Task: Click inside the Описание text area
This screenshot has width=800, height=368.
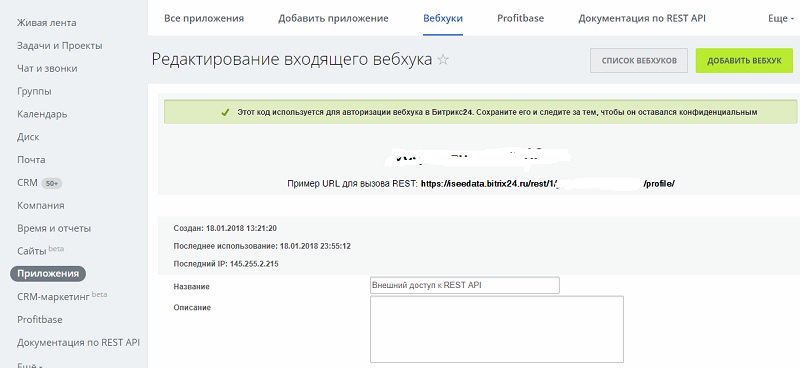Action: pyautogui.click(x=496, y=329)
